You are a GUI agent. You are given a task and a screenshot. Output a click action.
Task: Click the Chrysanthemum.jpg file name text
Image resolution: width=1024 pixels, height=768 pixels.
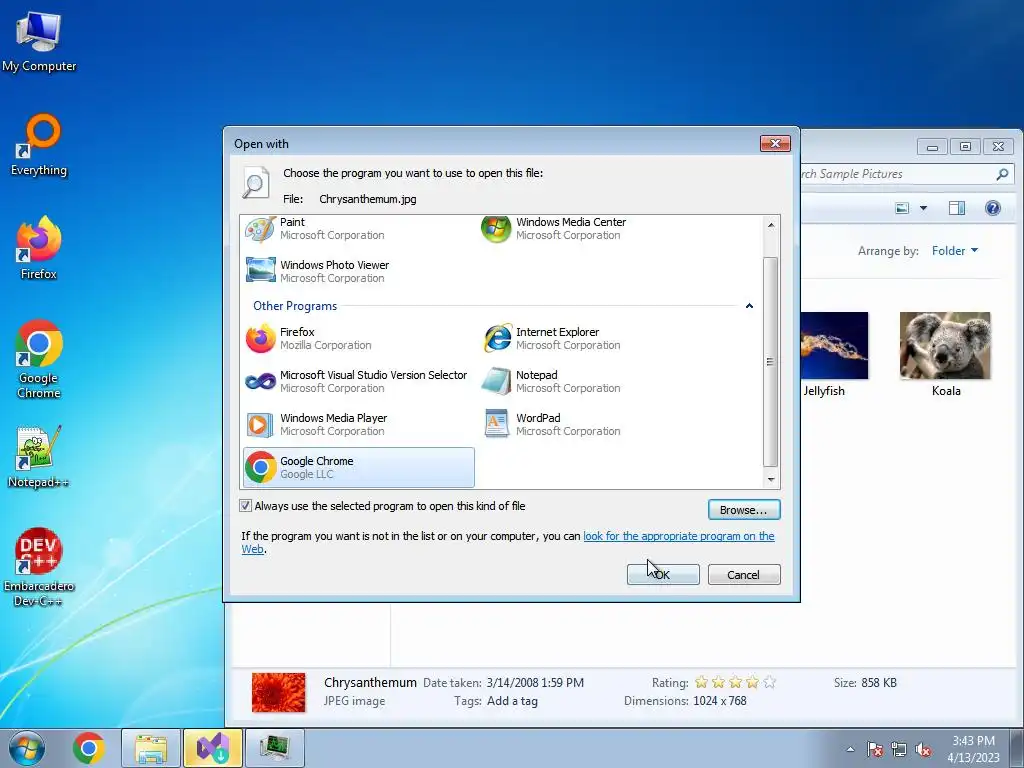368,199
